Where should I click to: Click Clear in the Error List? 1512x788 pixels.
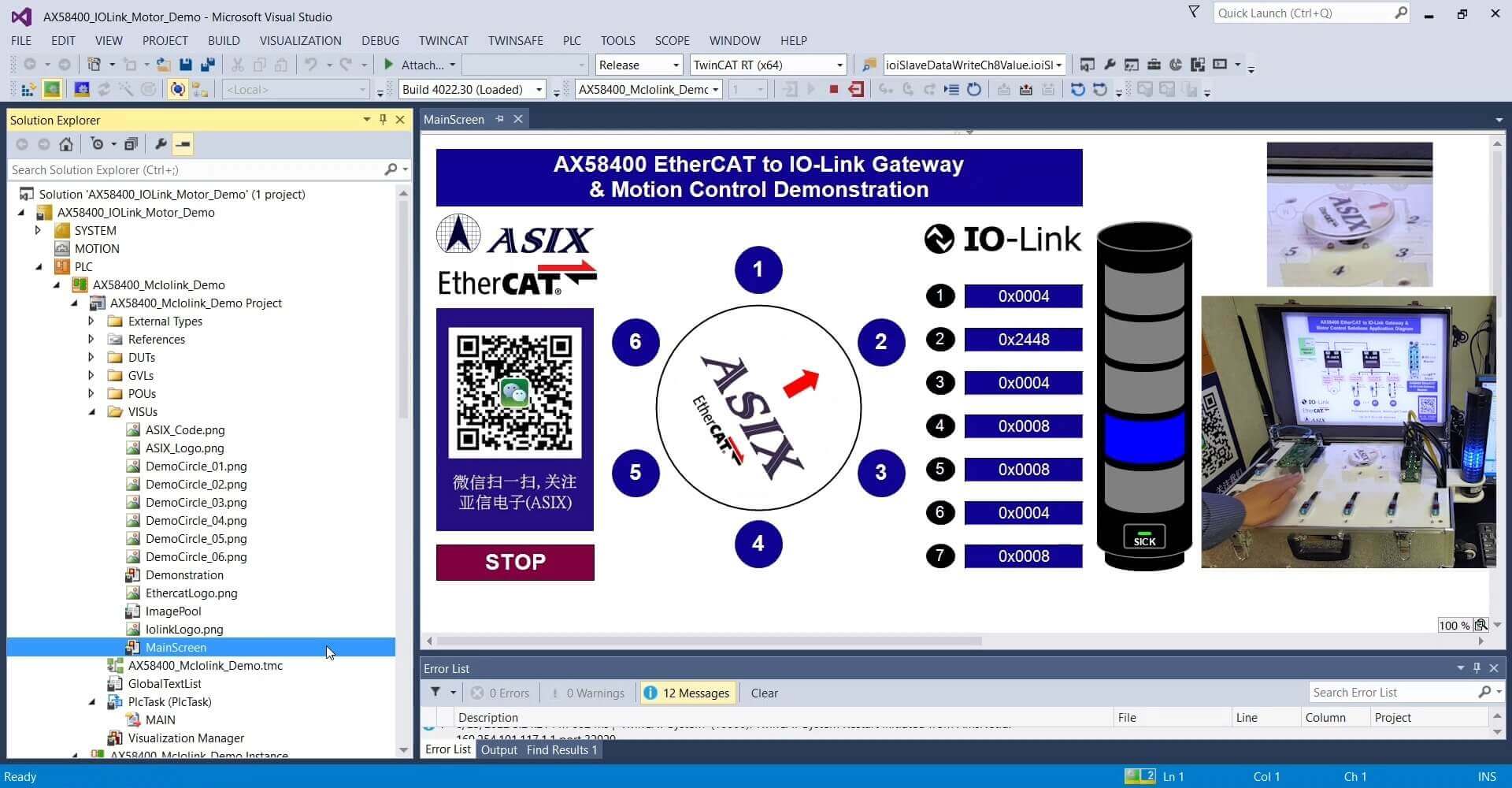pos(764,693)
